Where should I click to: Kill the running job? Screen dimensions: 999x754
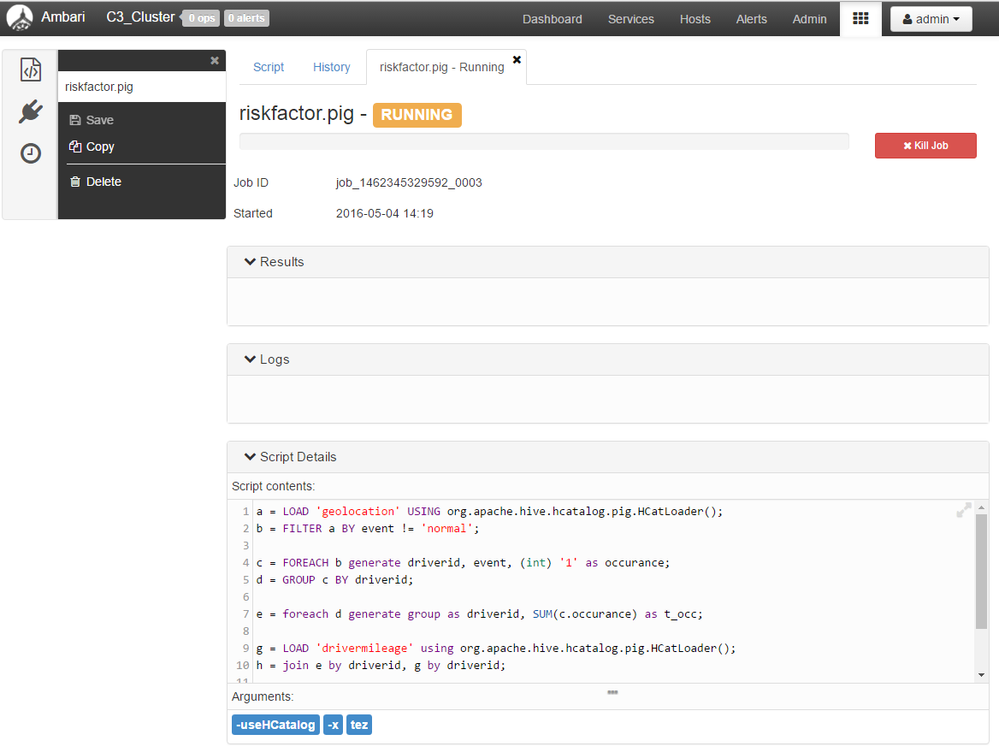point(925,145)
